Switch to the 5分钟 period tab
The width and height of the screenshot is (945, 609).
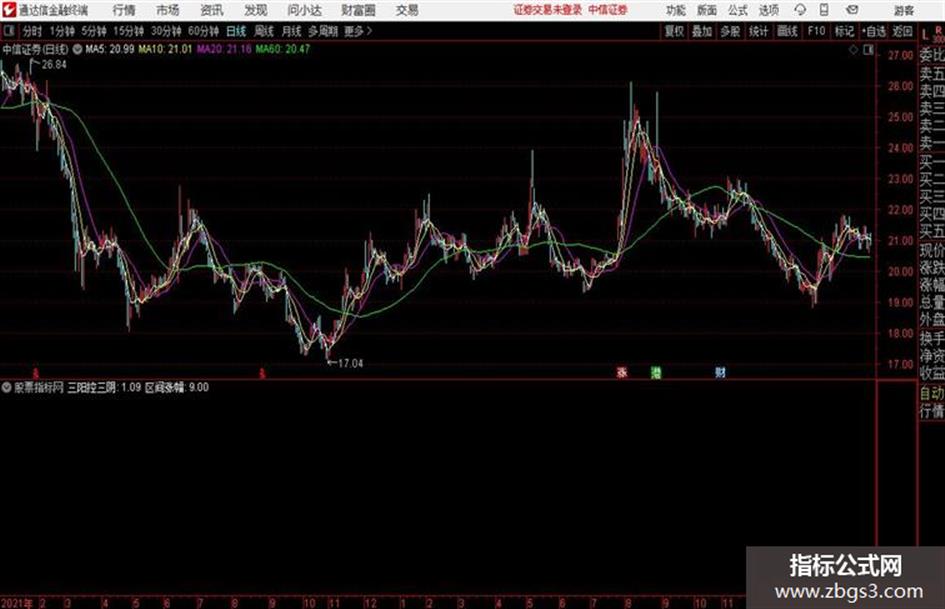point(93,31)
